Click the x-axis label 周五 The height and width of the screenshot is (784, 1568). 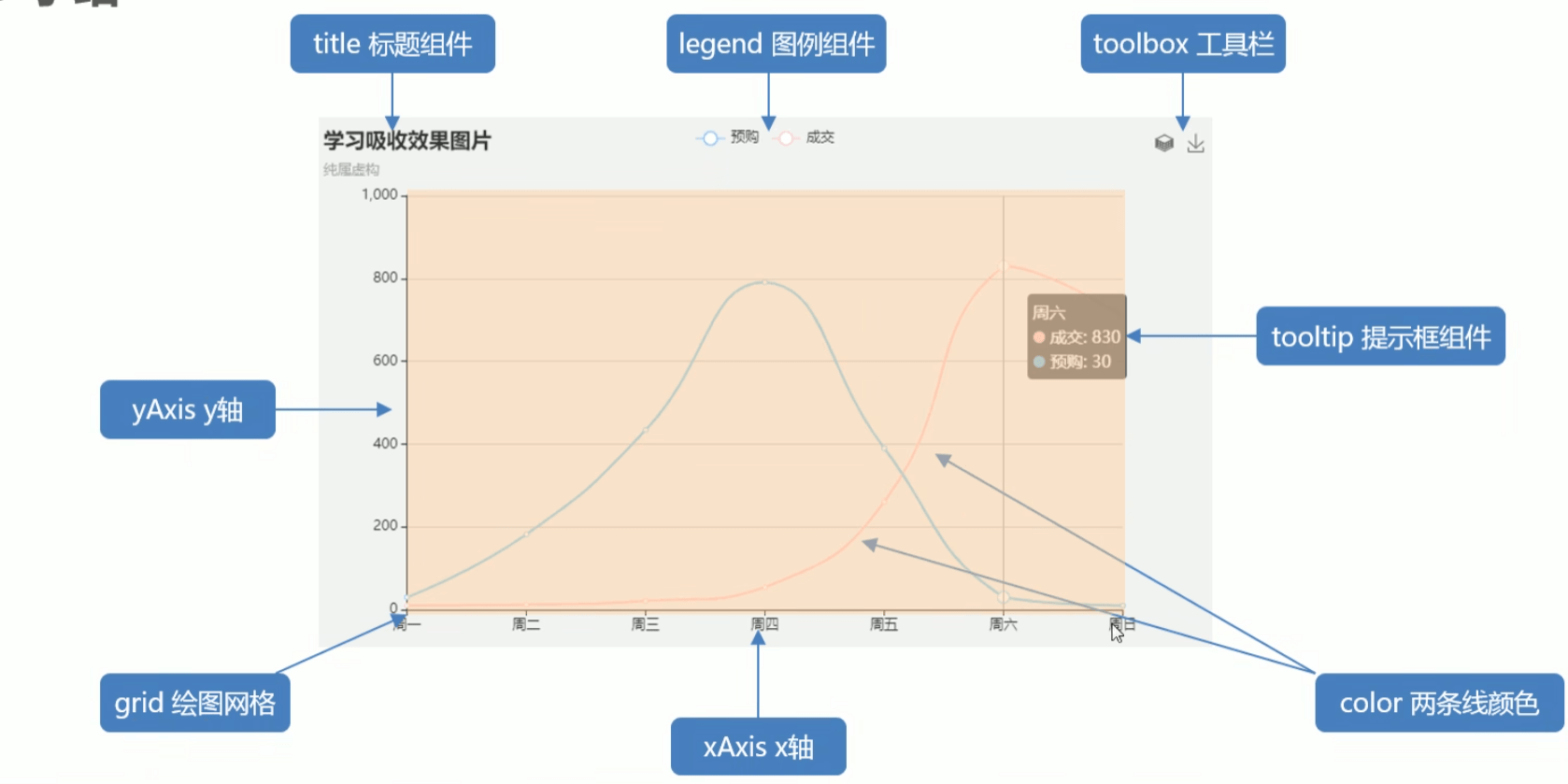pos(884,624)
